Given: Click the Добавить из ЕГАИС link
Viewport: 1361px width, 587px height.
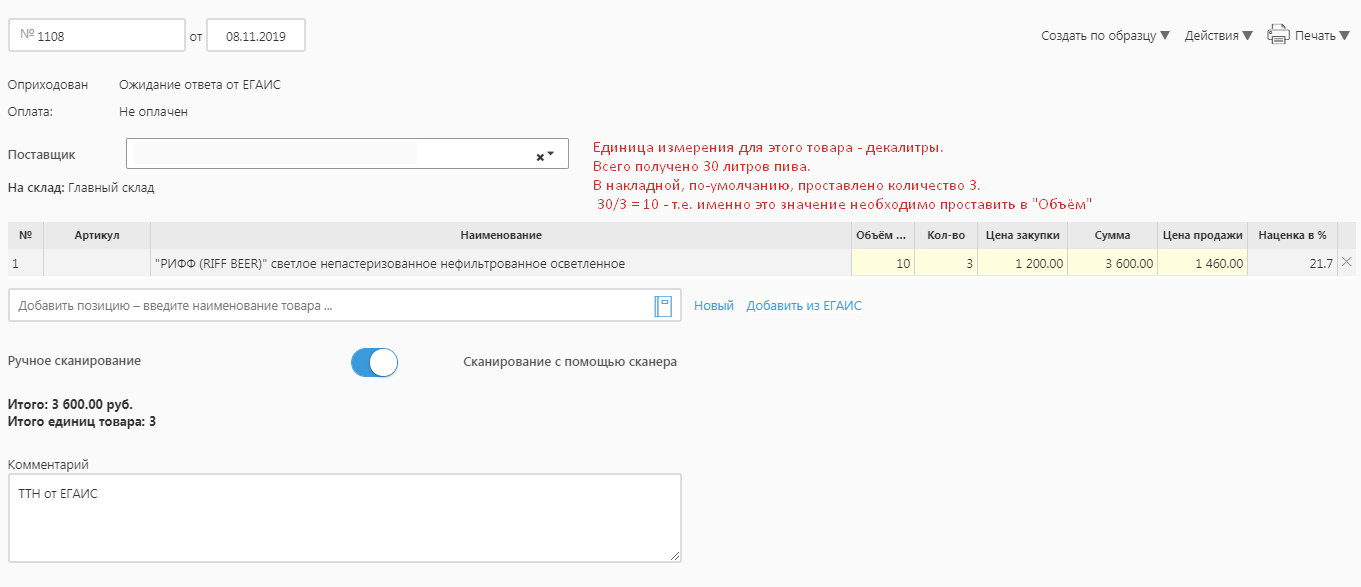Looking at the screenshot, I should (x=803, y=306).
